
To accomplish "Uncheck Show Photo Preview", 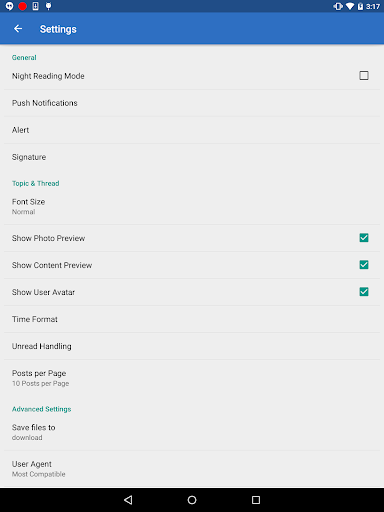I will (364, 238).
